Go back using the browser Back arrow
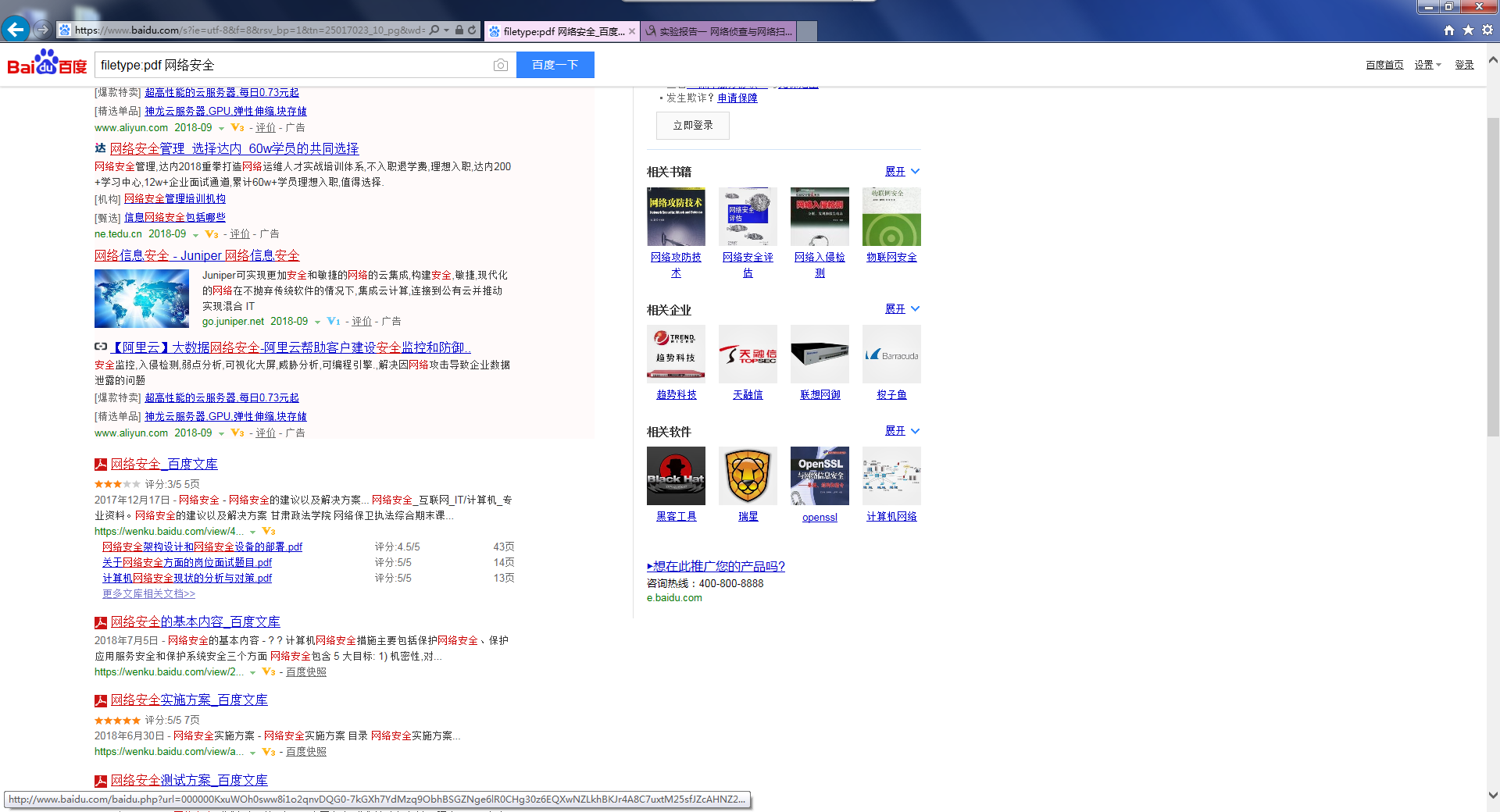Viewport: 1500px width, 812px height. point(16,30)
